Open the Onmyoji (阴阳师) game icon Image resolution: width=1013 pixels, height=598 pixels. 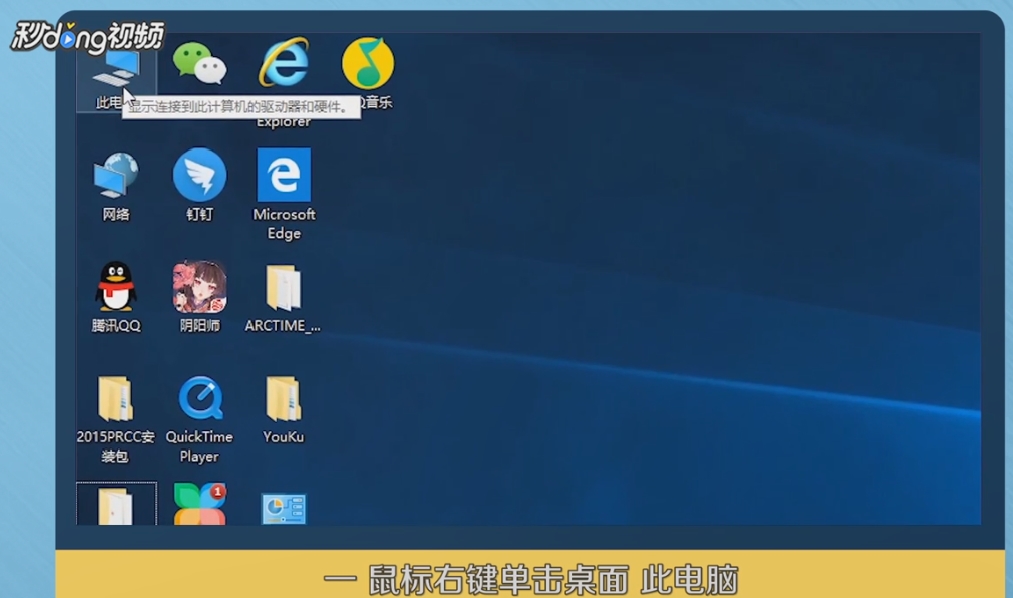click(x=200, y=286)
